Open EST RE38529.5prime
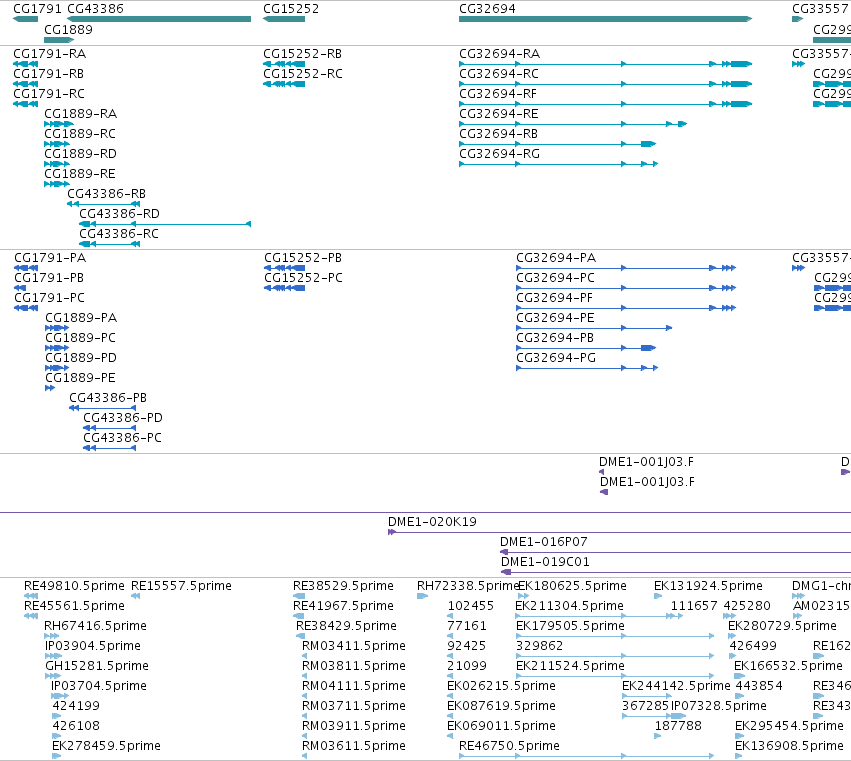Image resolution: width=851 pixels, height=761 pixels. pyautogui.click(x=343, y=586)
